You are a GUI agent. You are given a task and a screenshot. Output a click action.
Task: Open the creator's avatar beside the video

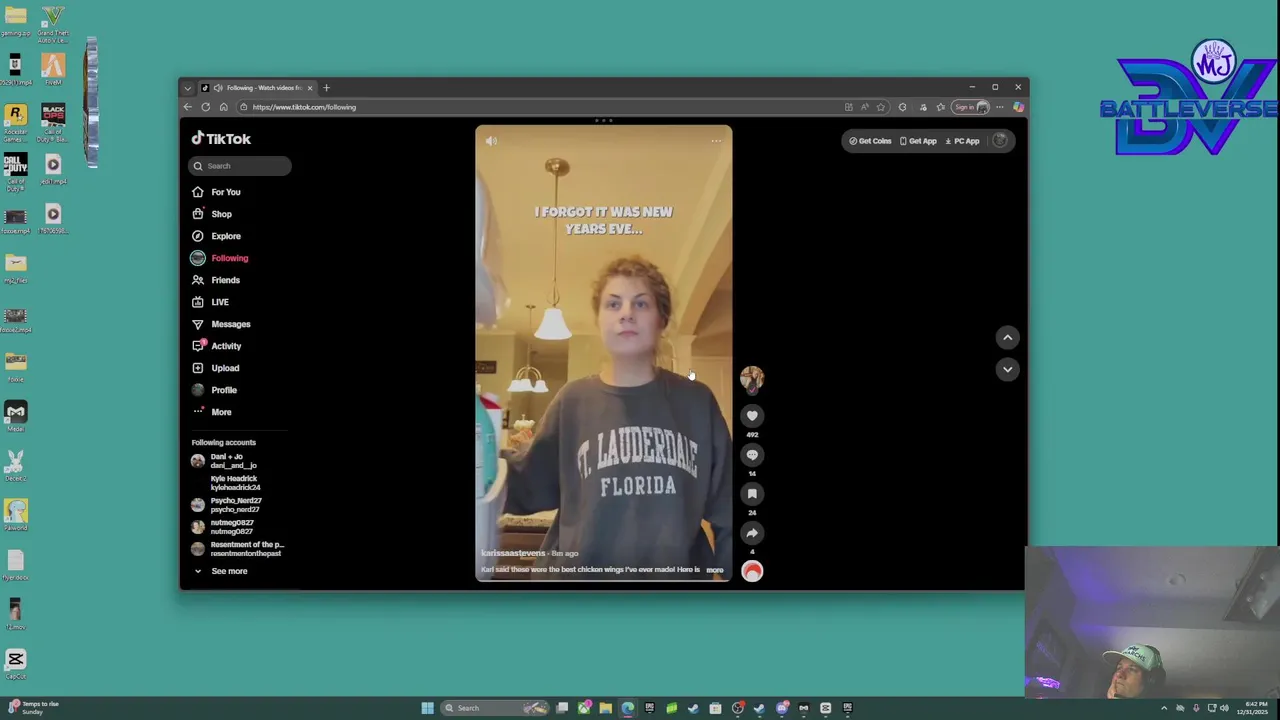pyautogui.click(x=752, y=378)
